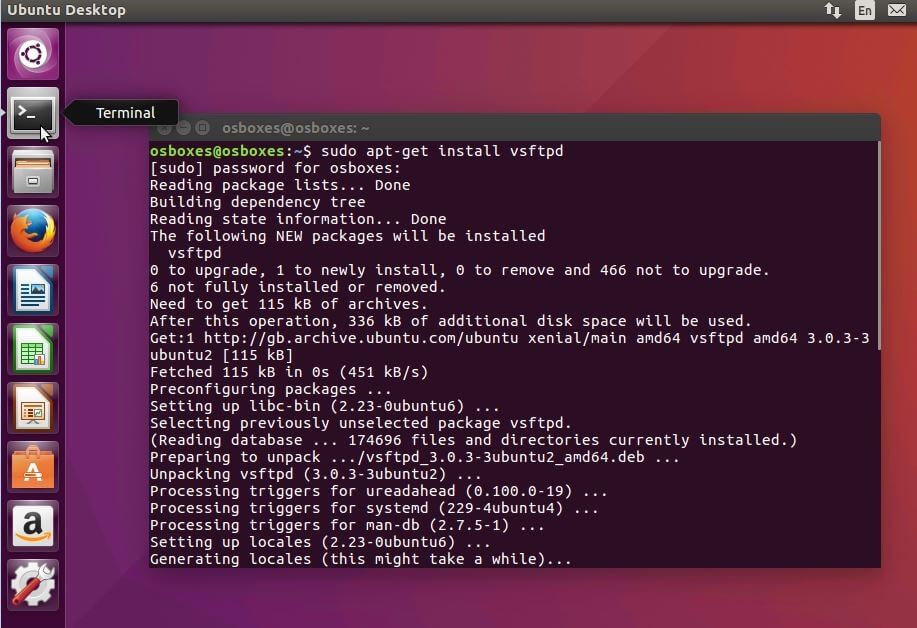917x628 pixels.
Task: Open the Files file manager icon
Action: [x=31, y=171]
